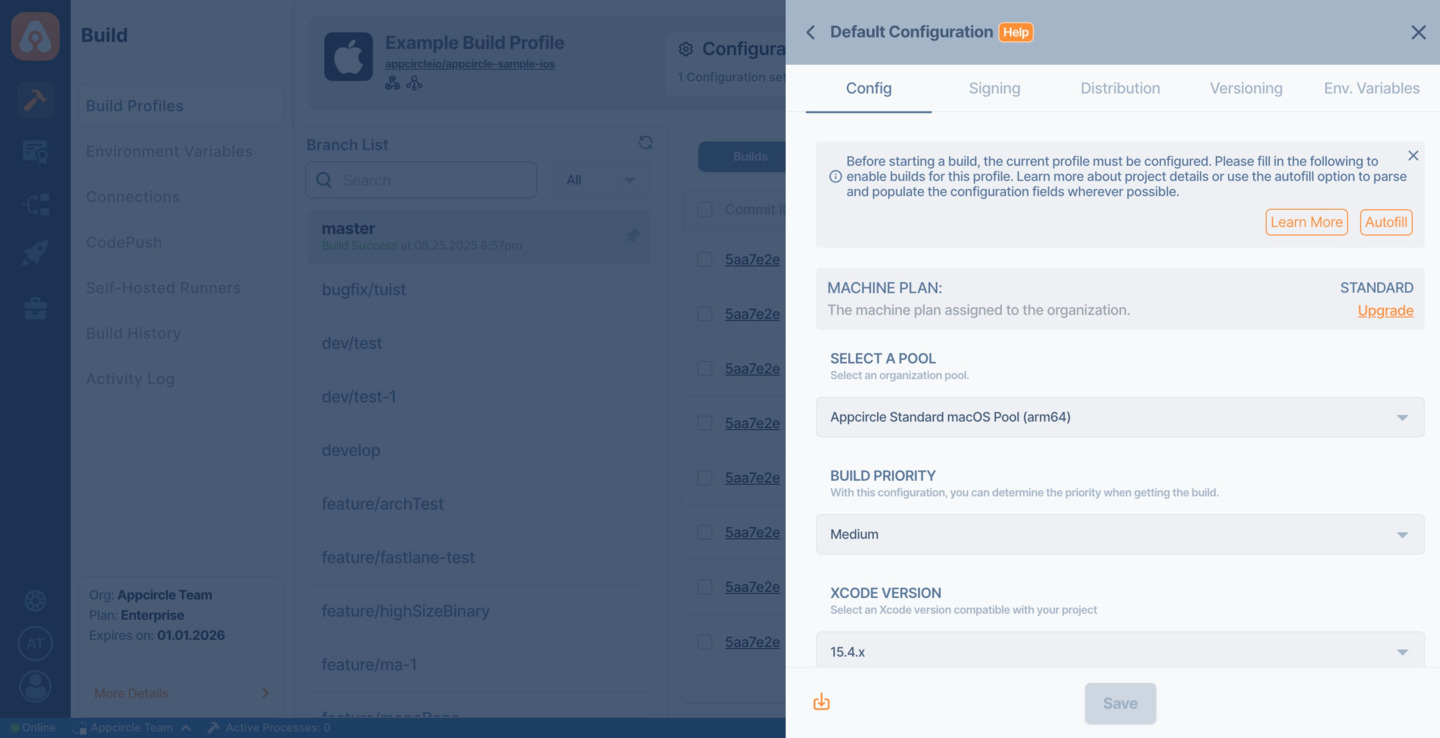Viewport: 1440px width, 738px height.
Task: Check the first commit 5aa7e2e checkbox
Action: (x=705, y=259)
